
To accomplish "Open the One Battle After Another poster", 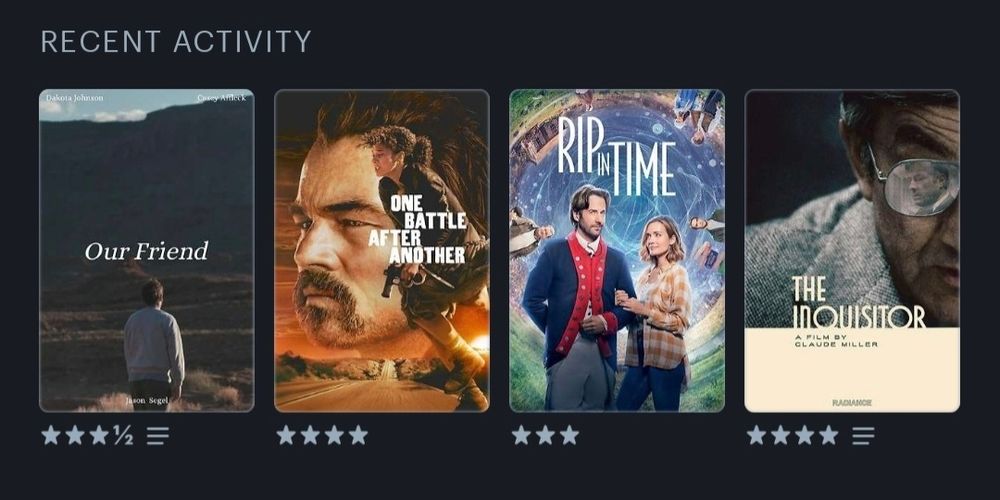I will click(381, 251).
